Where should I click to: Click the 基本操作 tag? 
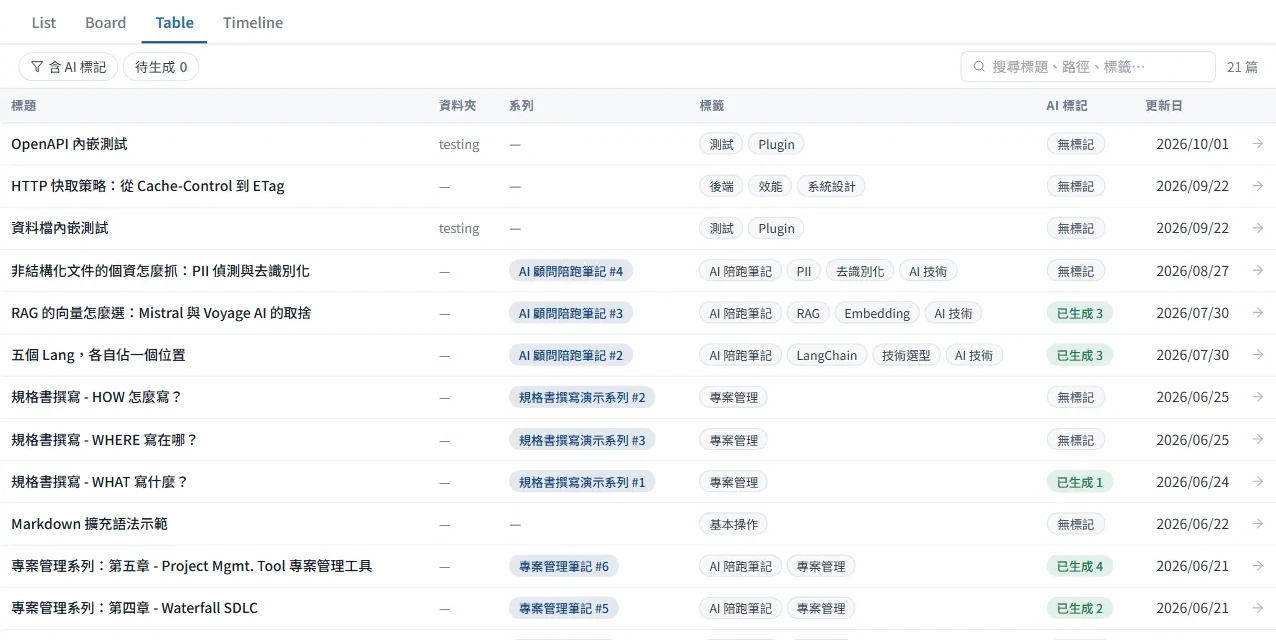[733, 524]
